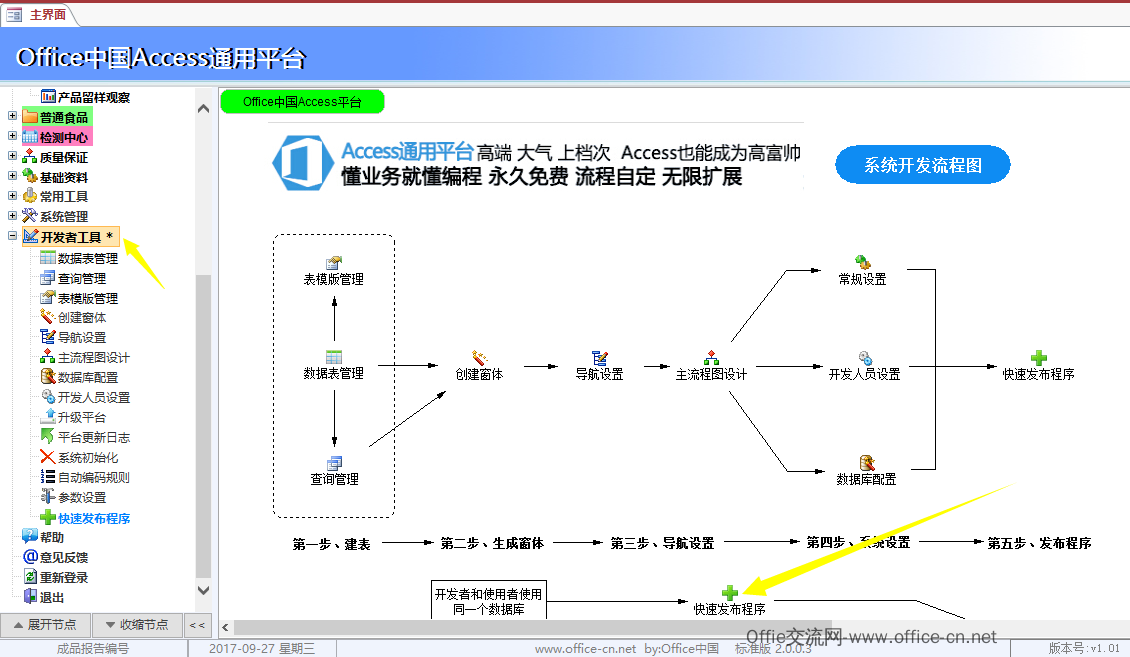Collapse the 开发者工具 tree node
This screenshot has width=1130, height=657.
[12, 236]
